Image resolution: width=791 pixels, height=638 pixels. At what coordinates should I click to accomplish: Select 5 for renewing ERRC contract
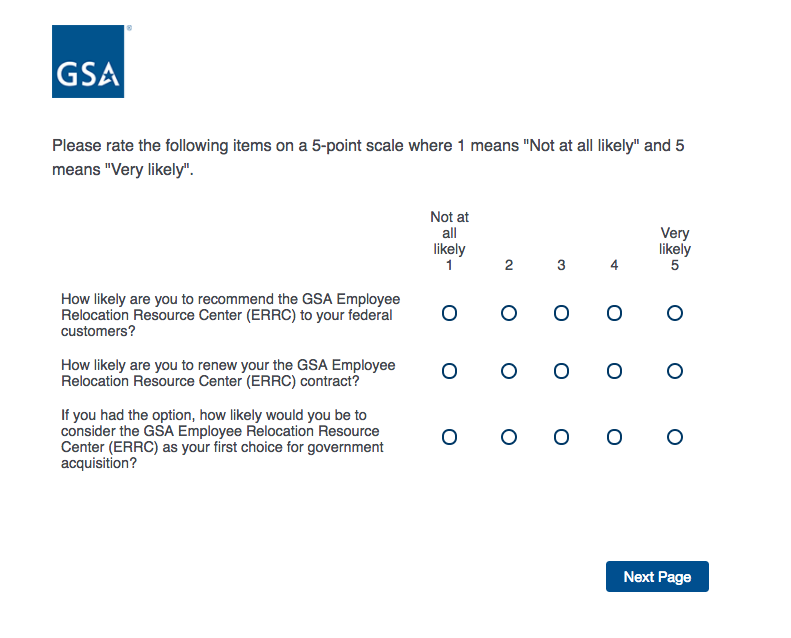675,371
